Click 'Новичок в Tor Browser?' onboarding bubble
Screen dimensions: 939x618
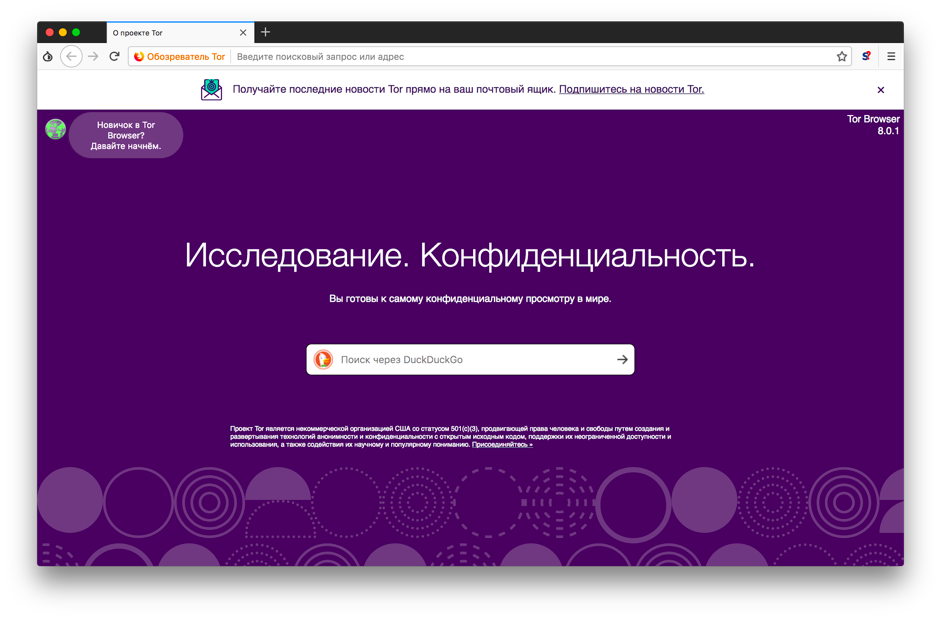(x=126, y=135)
